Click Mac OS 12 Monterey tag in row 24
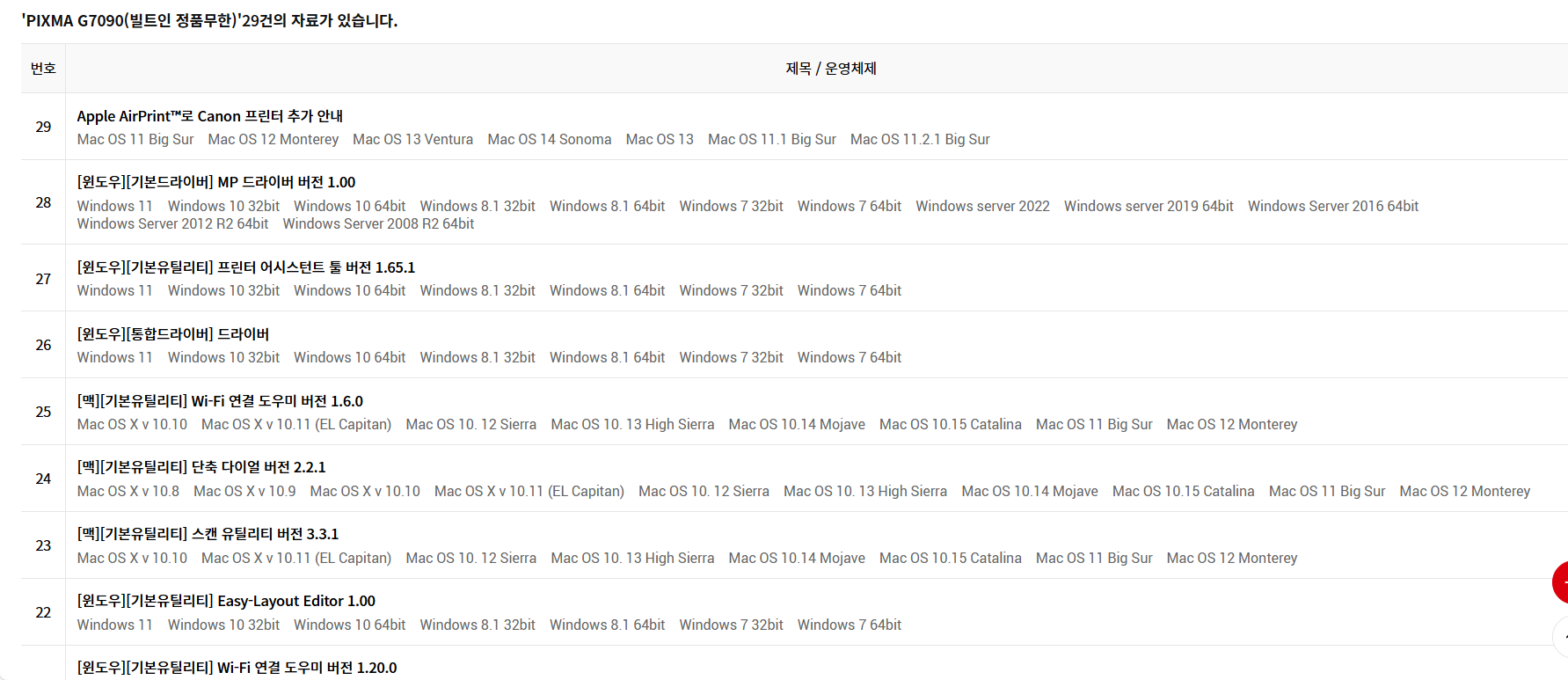The width and height of the screenshot is (1568, 680). coord(1465,491)
